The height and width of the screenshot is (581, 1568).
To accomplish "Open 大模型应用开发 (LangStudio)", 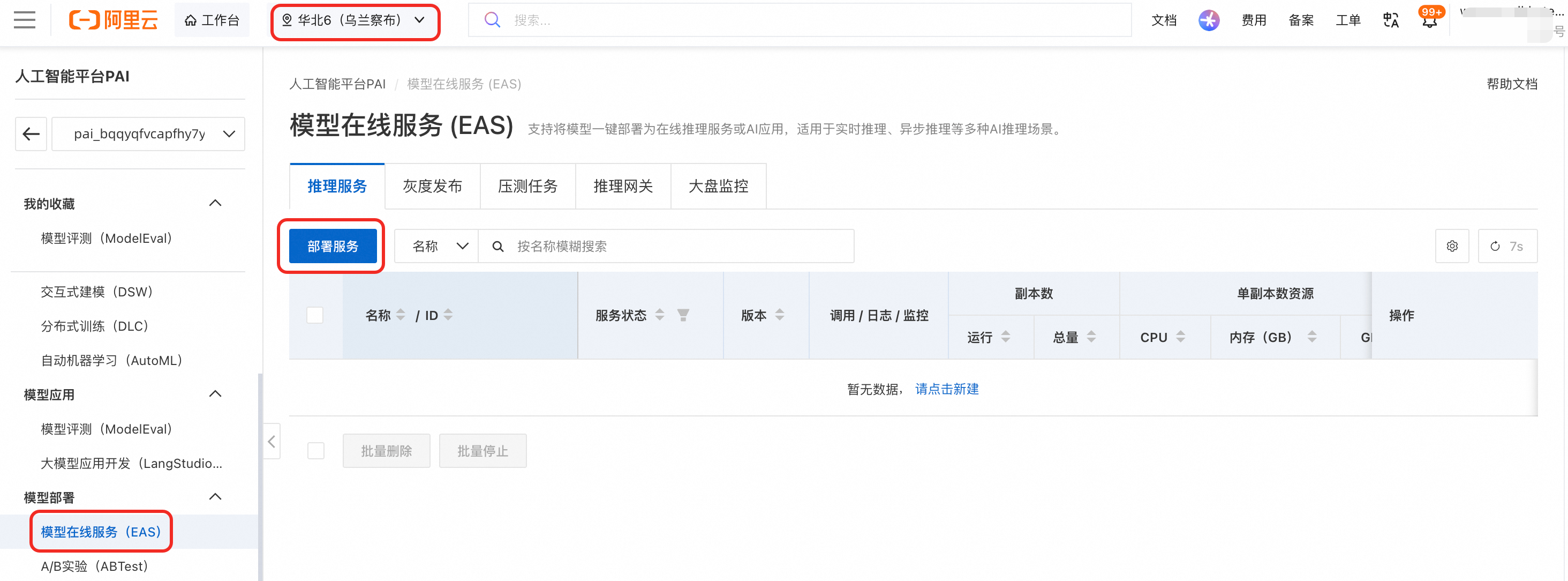I will point(132,463).
